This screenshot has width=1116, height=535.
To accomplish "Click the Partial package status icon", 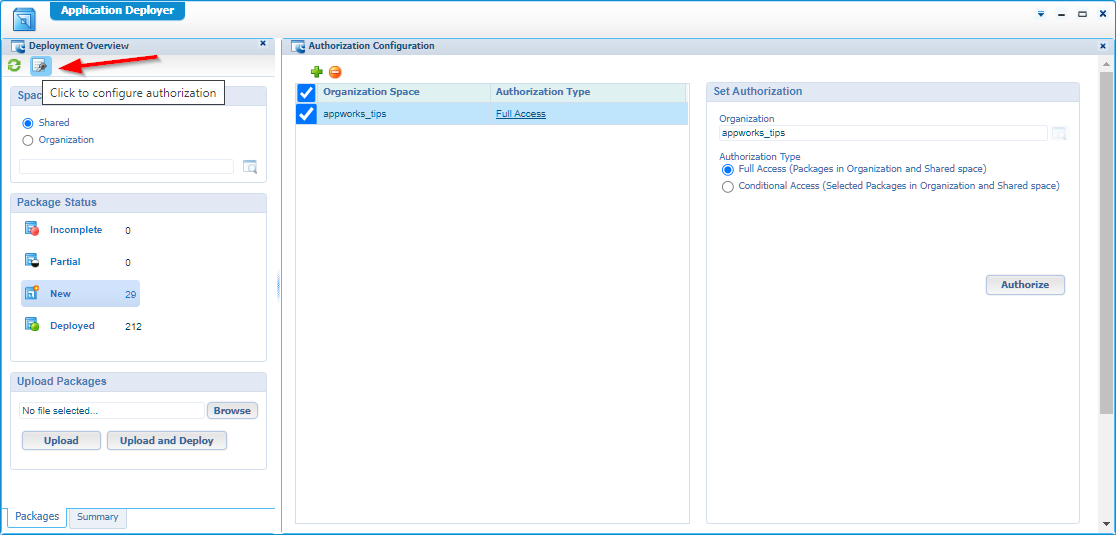I will pos(32,261).
